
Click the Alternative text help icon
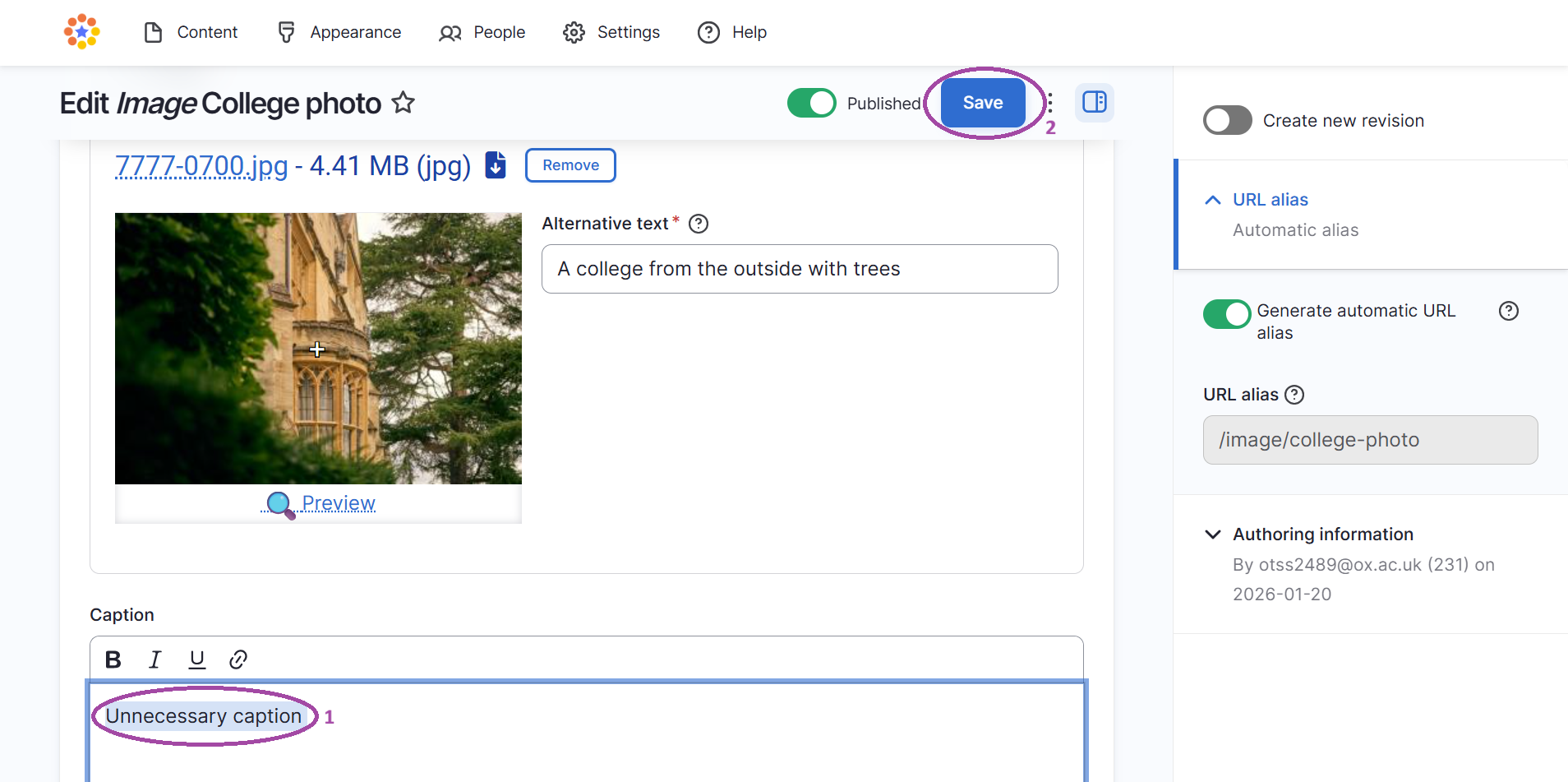pos(698,223)
